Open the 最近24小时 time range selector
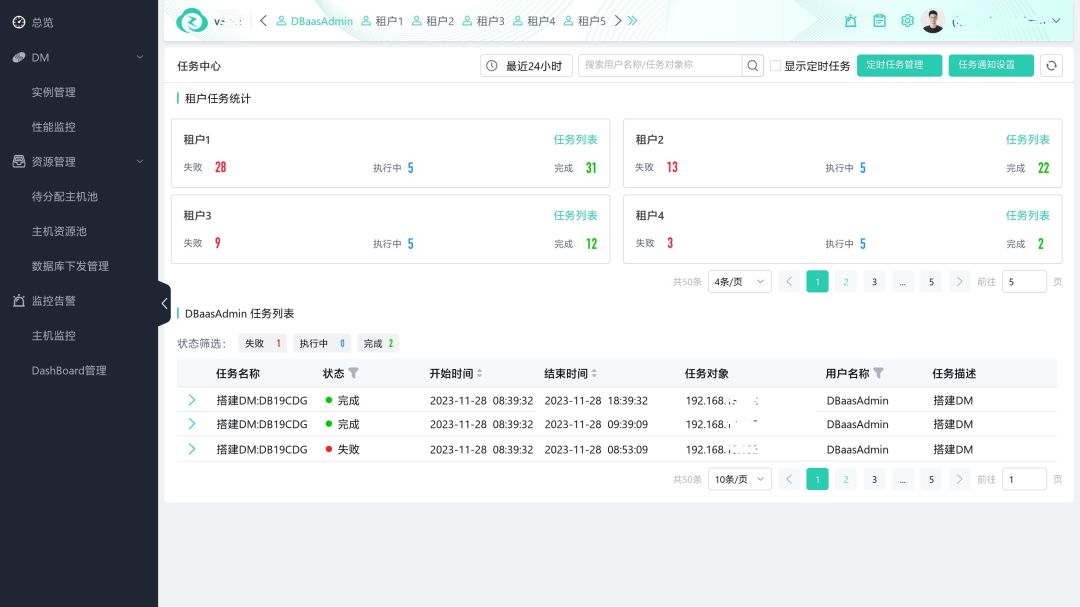Screen dimensions: 1080x607 click(x=526, y=65)
